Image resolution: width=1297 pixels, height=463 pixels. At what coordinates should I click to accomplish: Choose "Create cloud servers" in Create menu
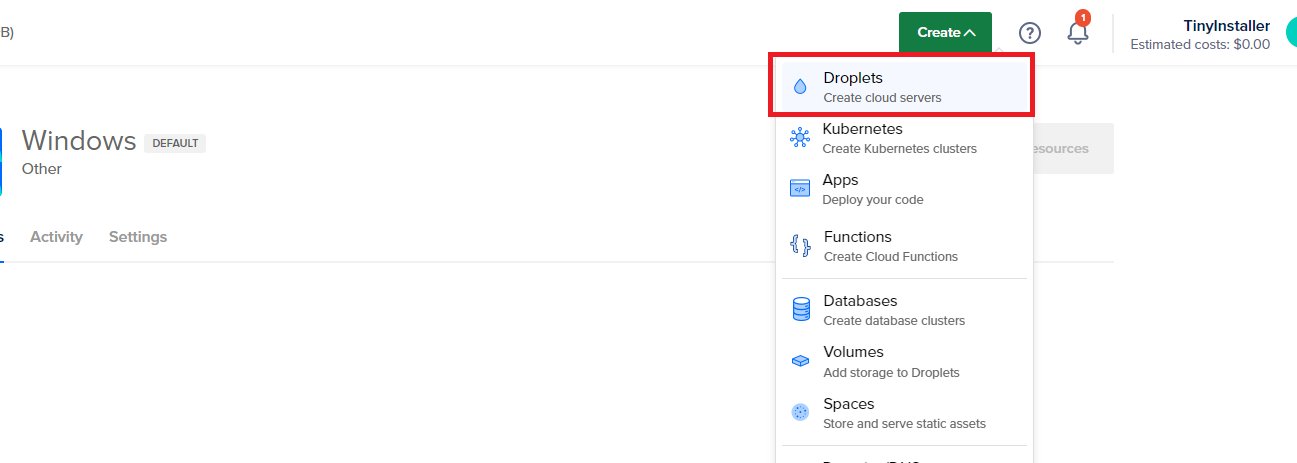point(881,98)
